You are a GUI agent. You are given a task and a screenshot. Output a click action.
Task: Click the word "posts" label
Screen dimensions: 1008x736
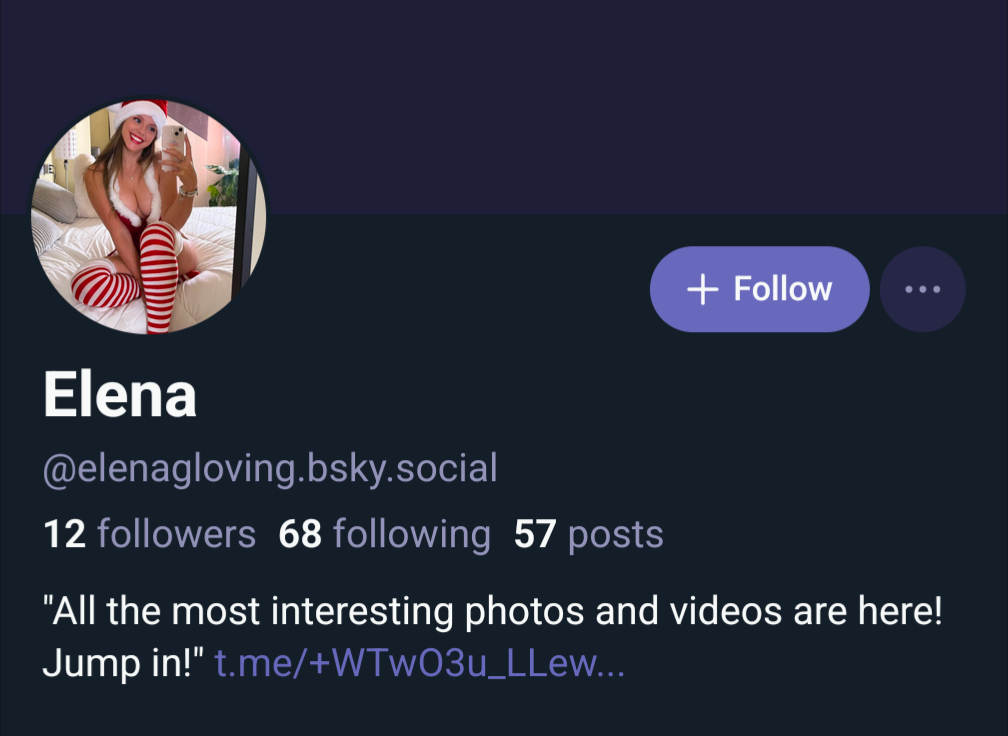(616, 534)
